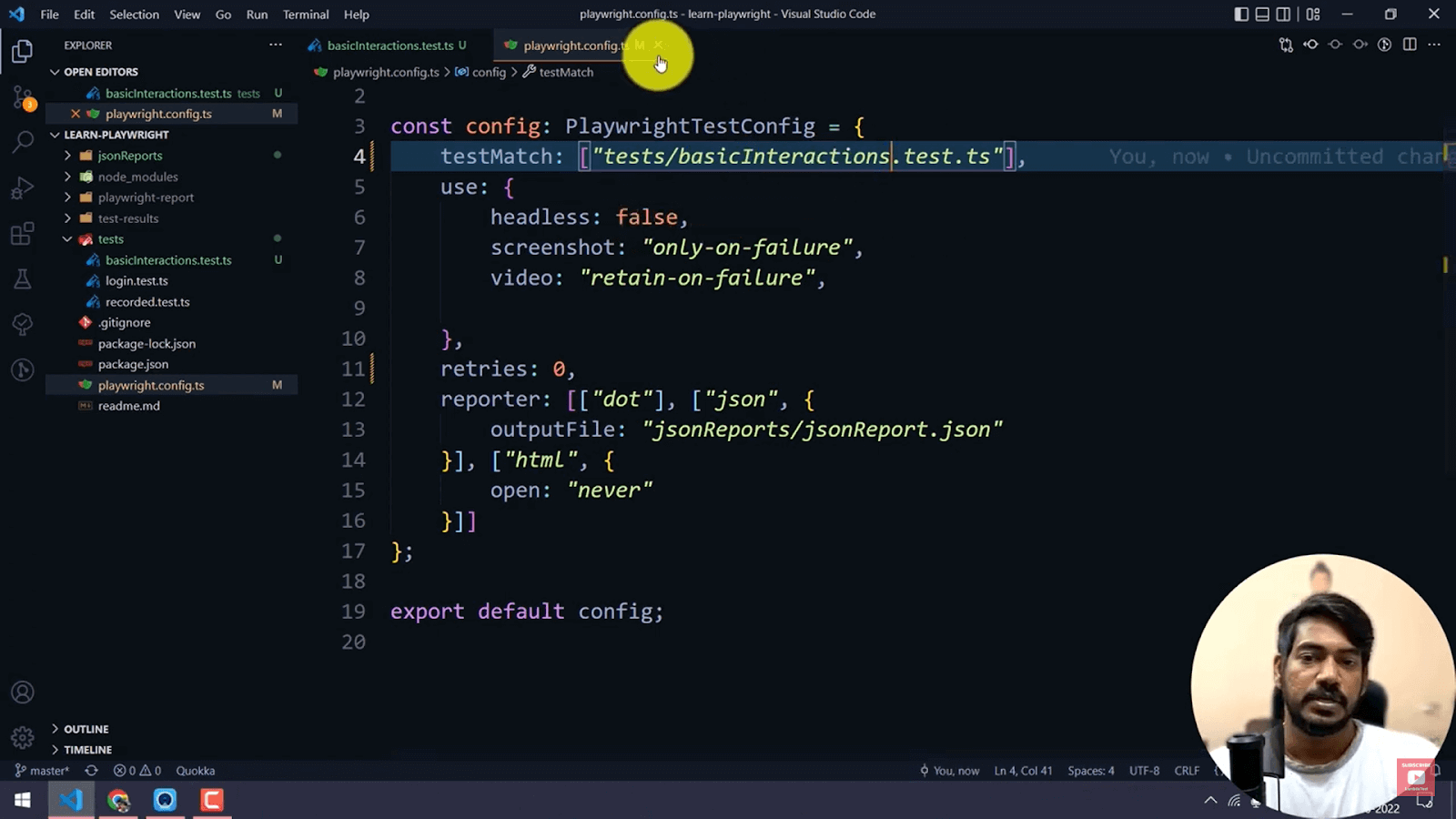
Task: Click the Ln 4, Col 41 status indicator
Action: tap(1023, 771)
